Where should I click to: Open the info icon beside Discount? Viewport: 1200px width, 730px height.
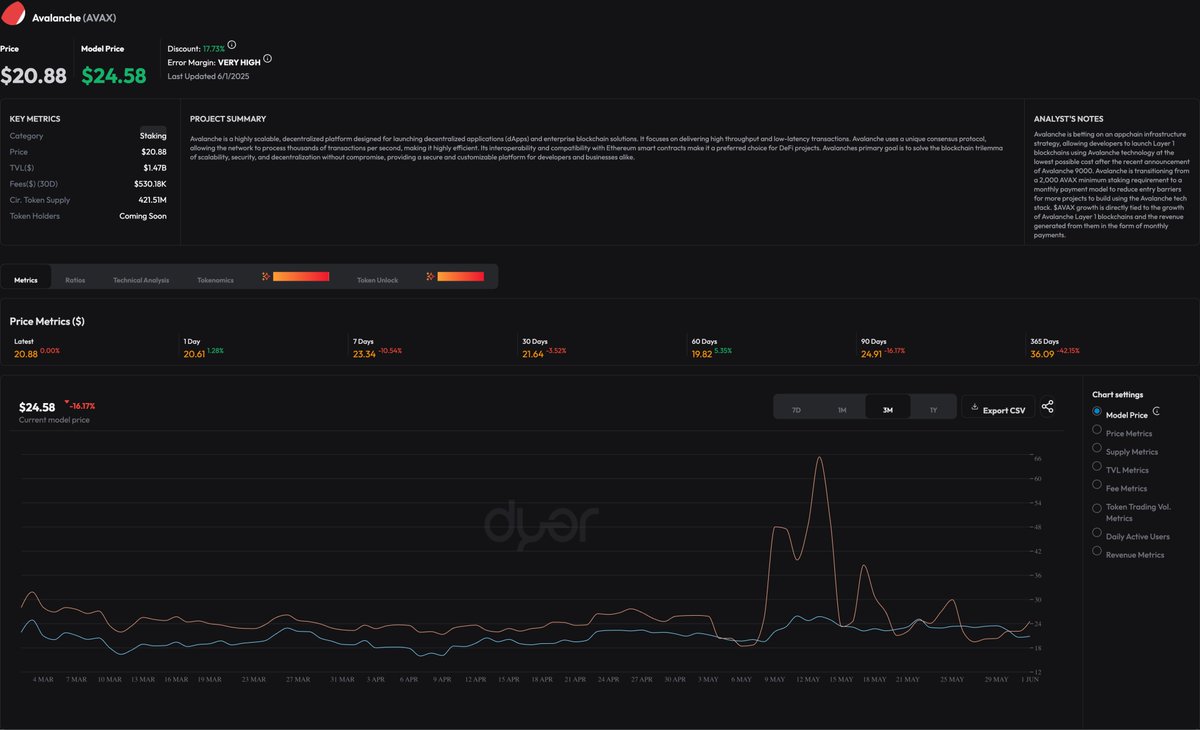pyautogui.click(x=232, y=45)
